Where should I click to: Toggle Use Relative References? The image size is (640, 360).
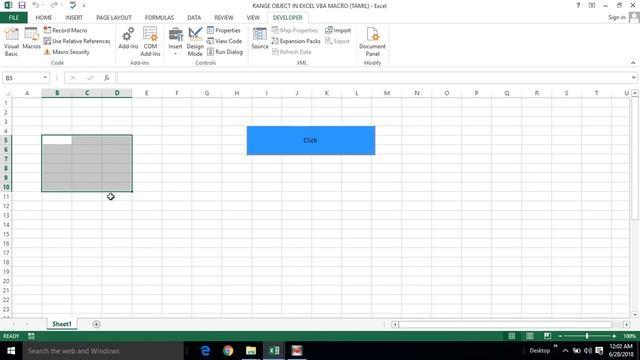[x=77, y=41]
